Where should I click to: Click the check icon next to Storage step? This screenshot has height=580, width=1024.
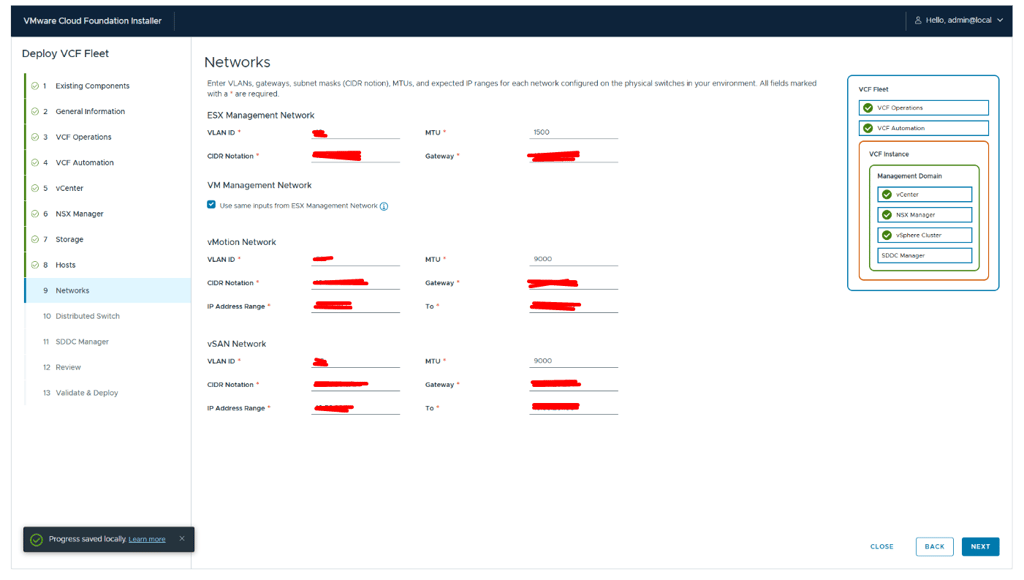point(35,239)
